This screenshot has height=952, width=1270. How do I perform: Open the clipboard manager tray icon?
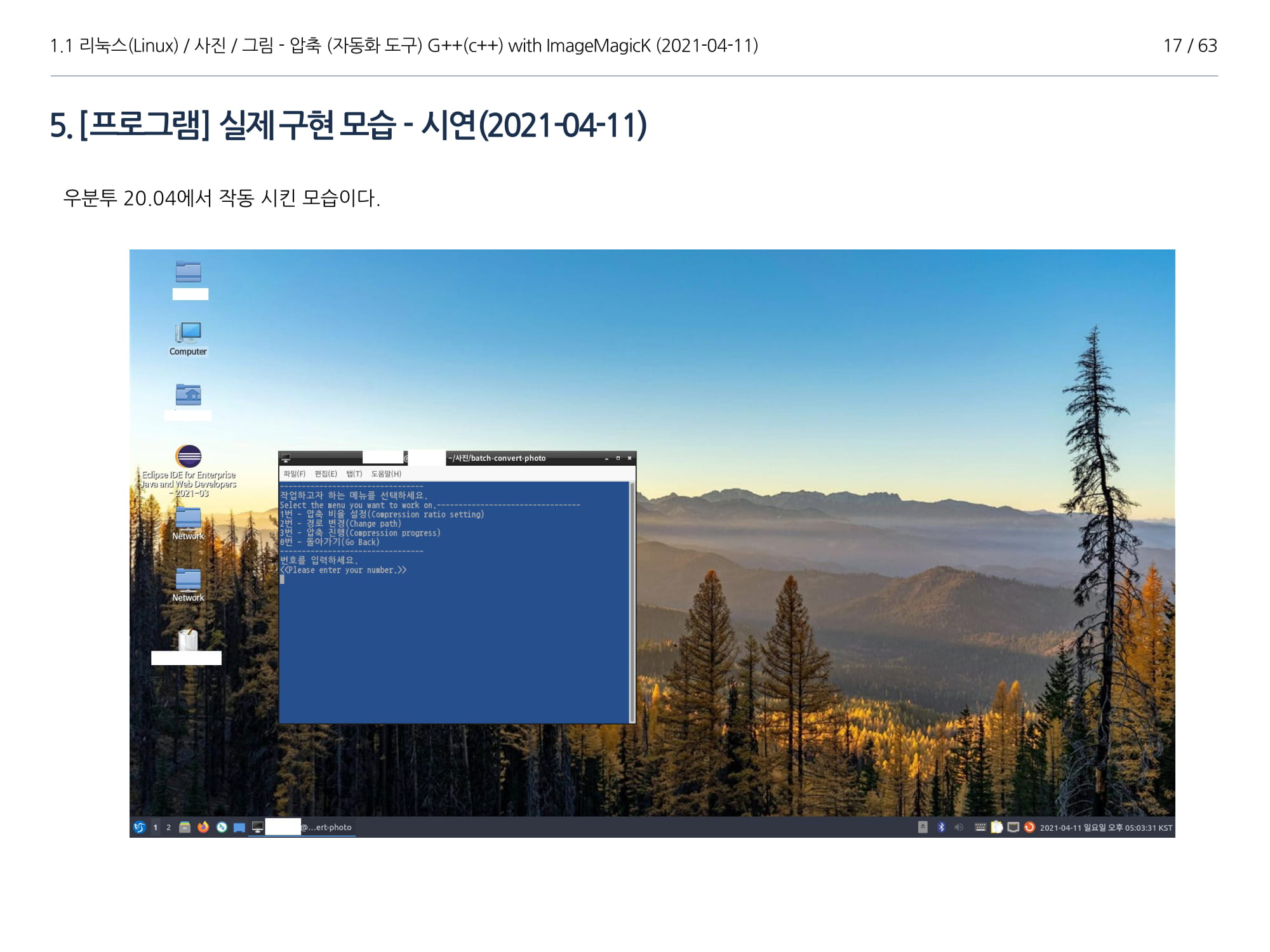997,827
